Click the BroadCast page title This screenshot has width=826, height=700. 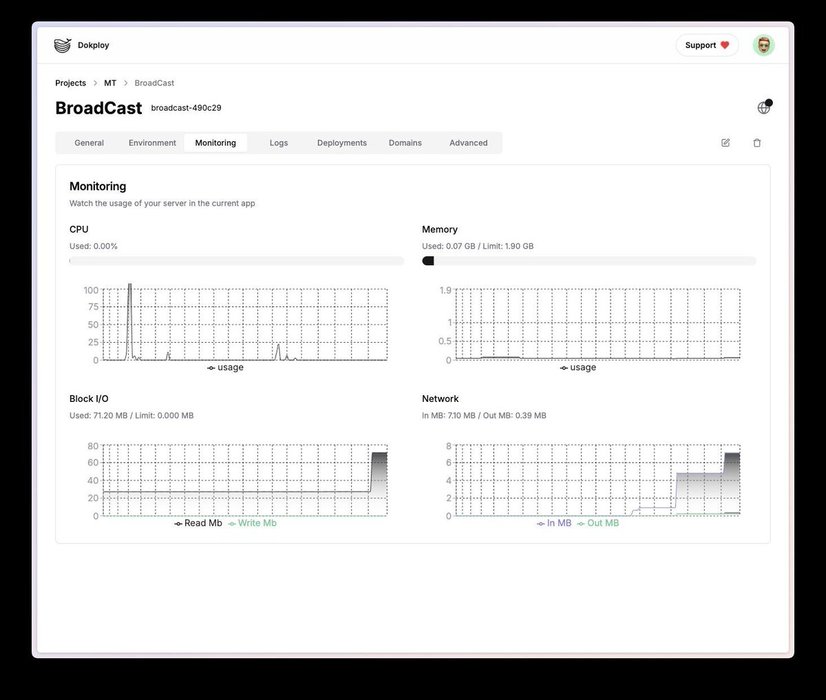pyautogui.click(x=99, y=108)
